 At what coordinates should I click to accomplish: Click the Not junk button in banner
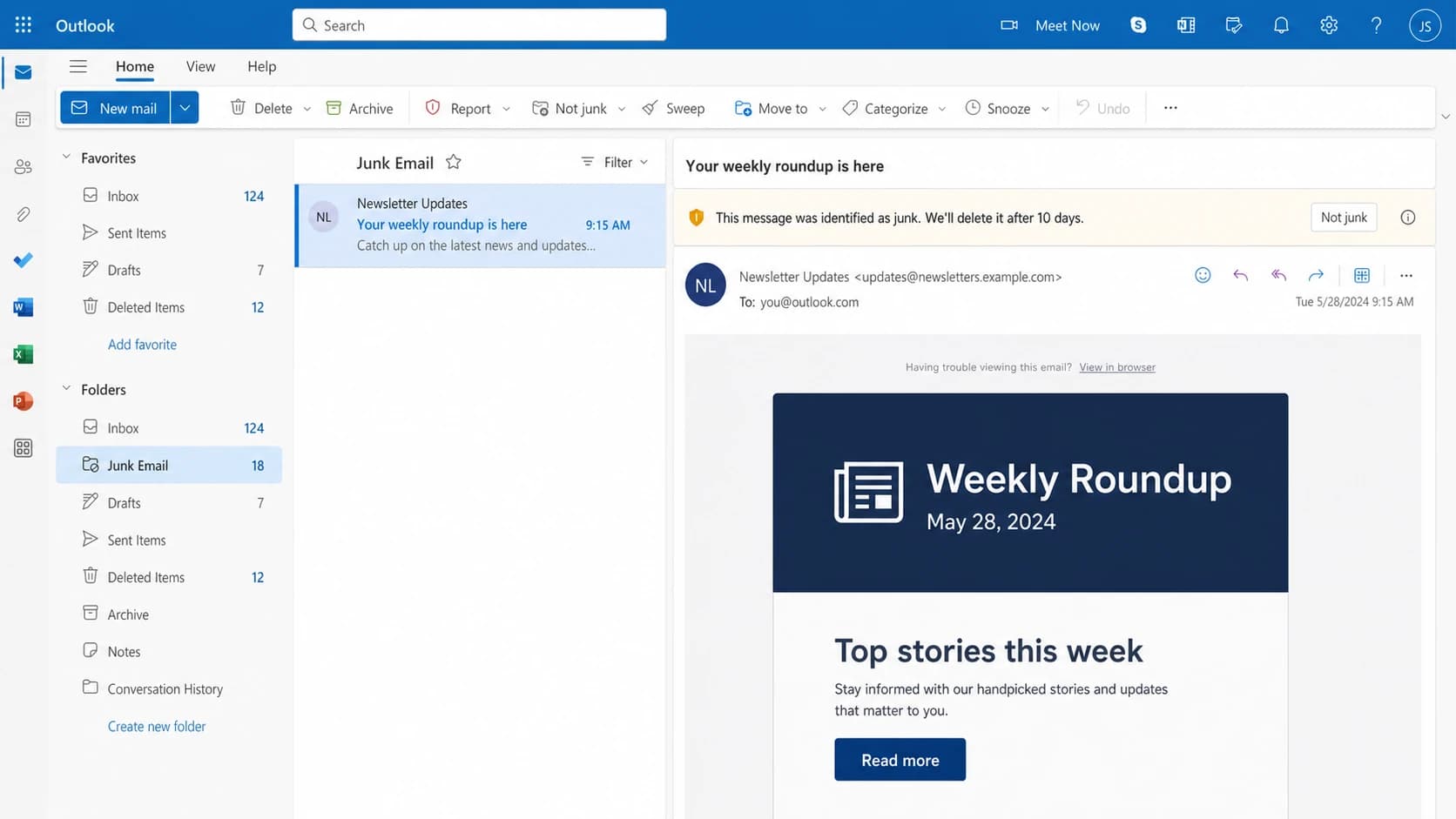(x=1344, y=218)
